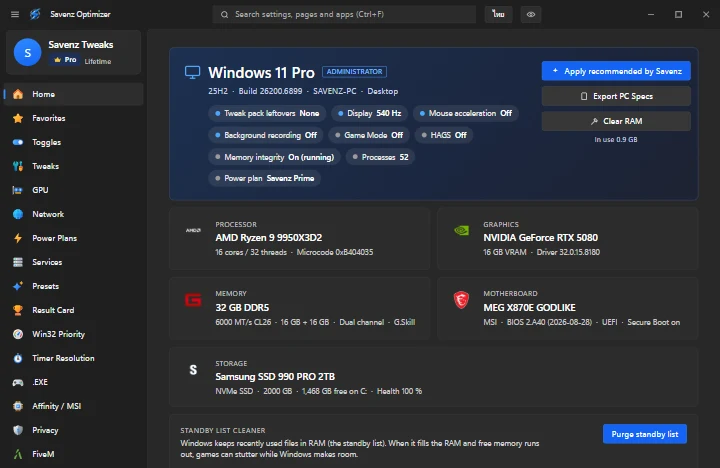Click the Timer Resolution stopwatch icon
This screenshot has width=720, height=468.
coord(18,358)
